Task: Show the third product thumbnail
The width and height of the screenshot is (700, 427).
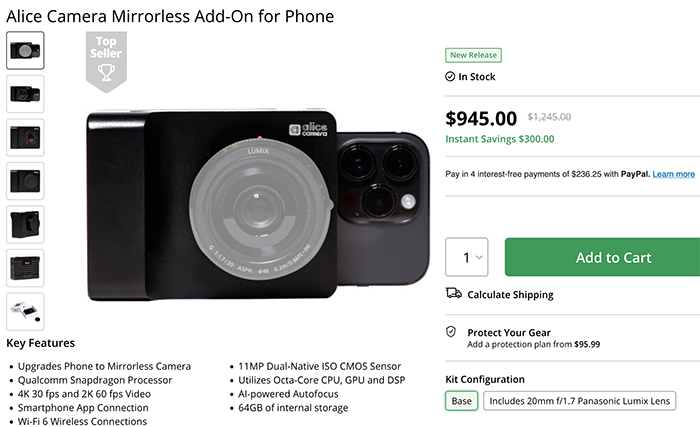Action: pyautogui.click(x=25, y=137)
